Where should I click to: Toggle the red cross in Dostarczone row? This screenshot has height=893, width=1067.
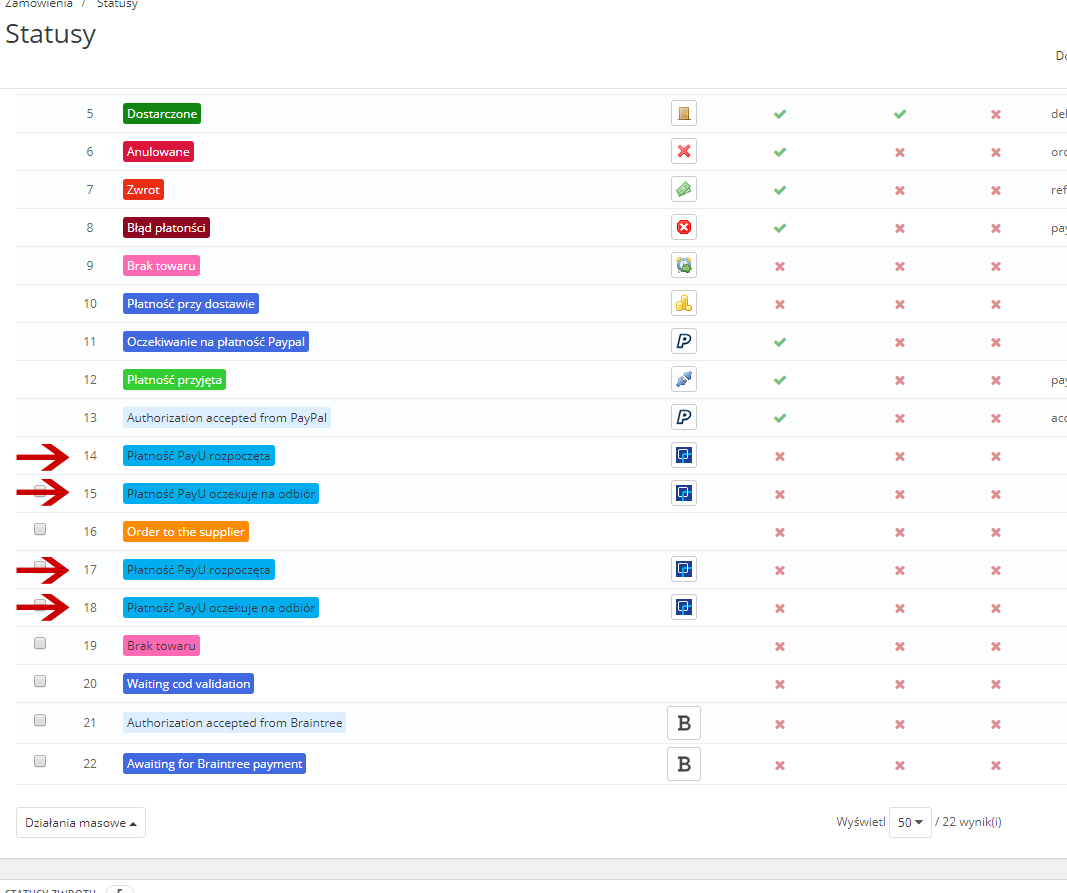click(996, 114)
